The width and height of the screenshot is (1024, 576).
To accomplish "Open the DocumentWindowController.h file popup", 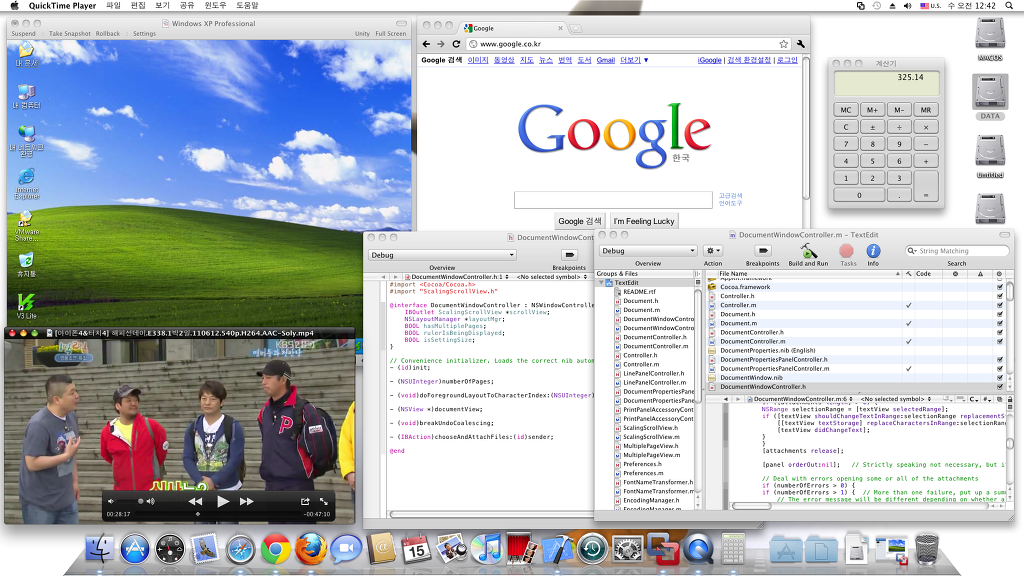I will pyautogui.click(x=456, y=277).
